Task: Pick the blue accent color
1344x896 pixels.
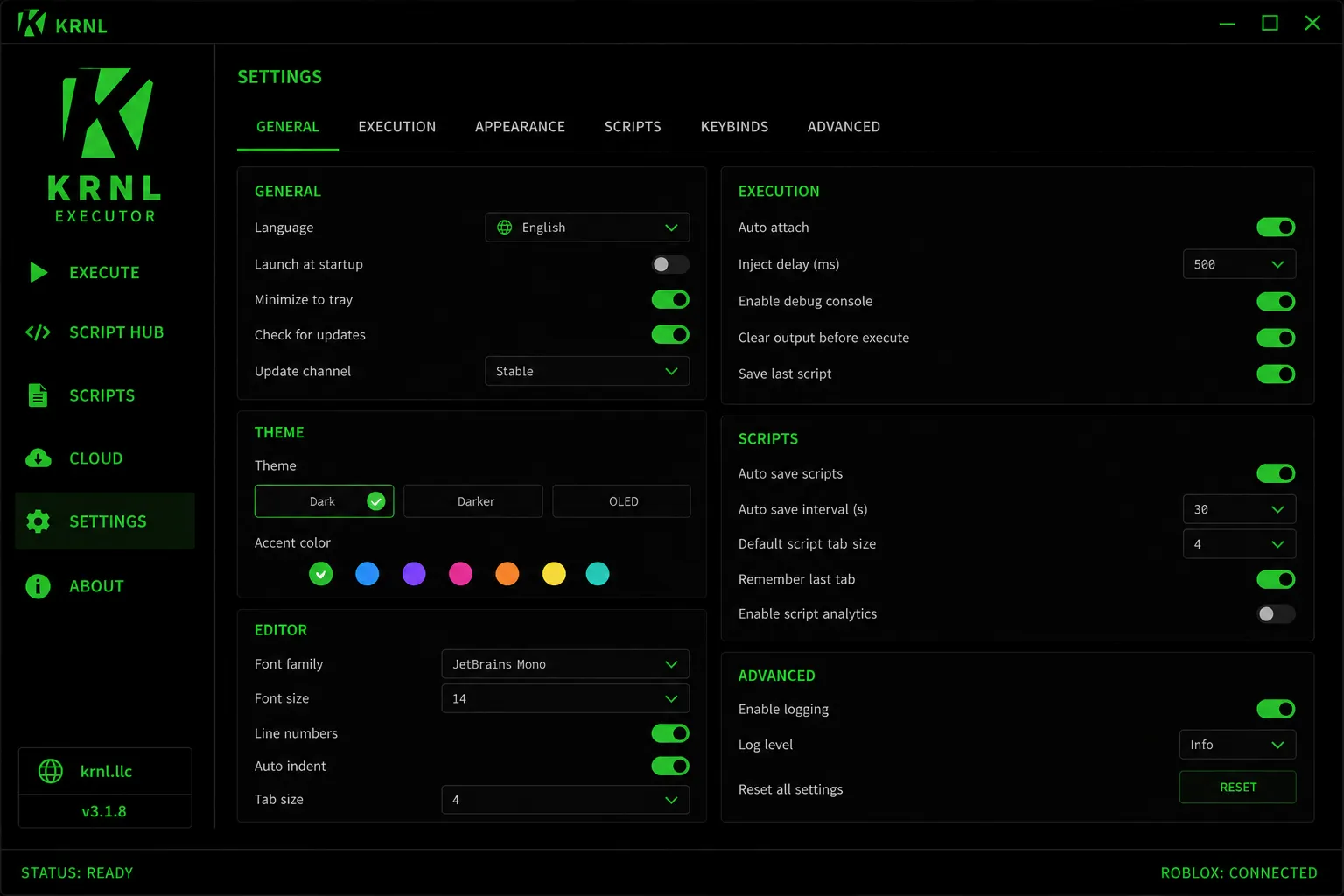Action: 367,574
